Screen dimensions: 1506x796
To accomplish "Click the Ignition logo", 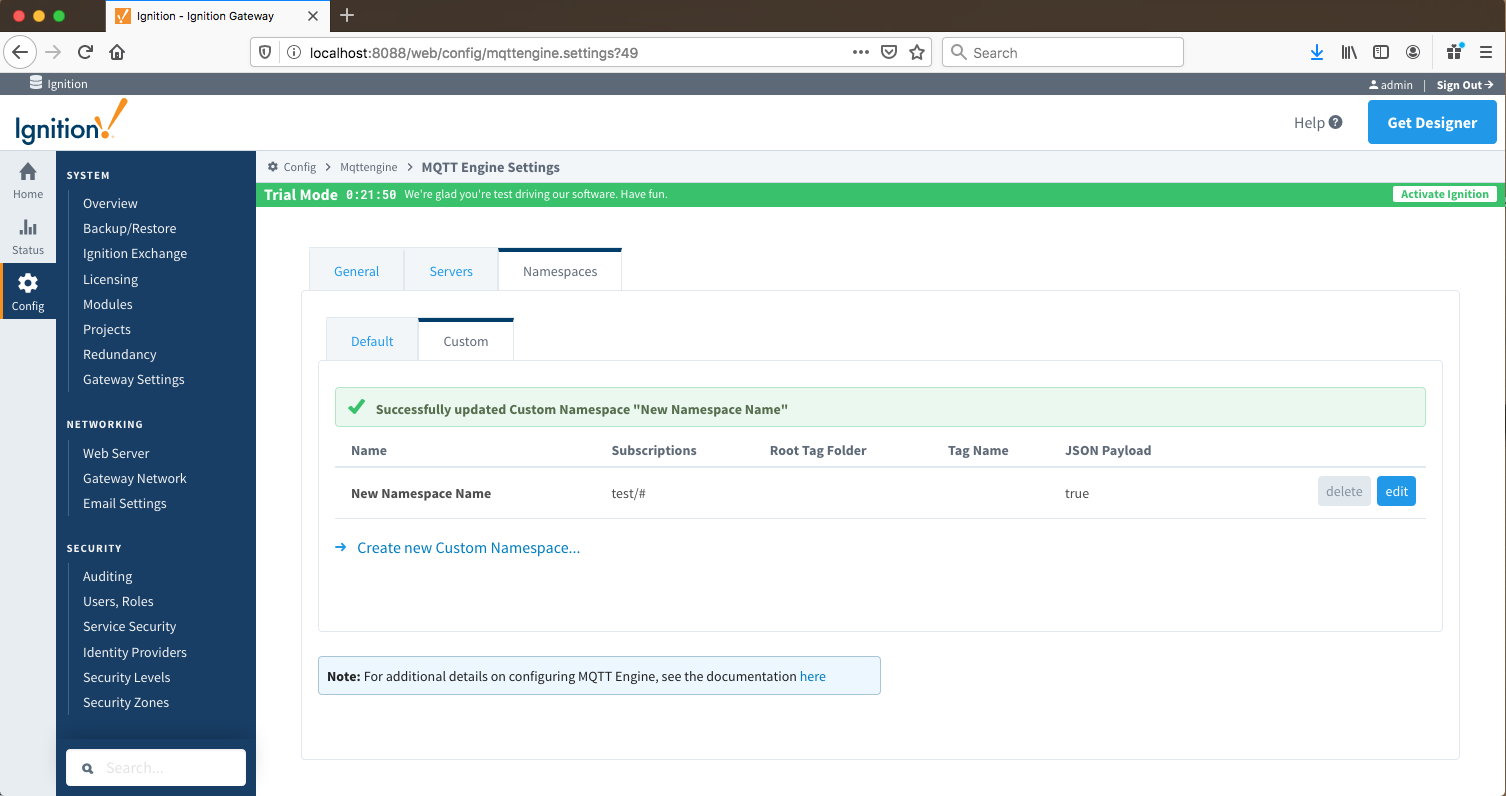I will [71, 123].
